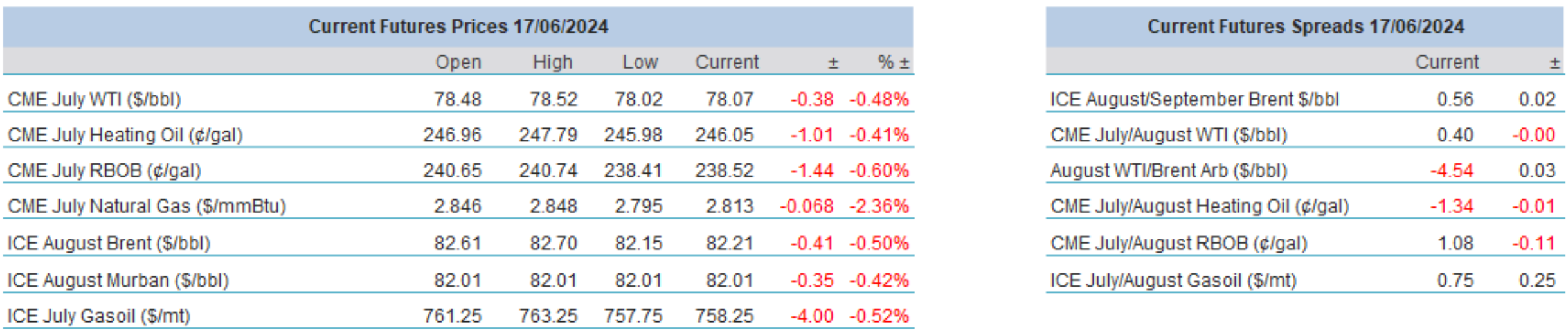1568x333 pixels.
Task: Select the ICE July Gasoil ($/mt) label
Action: pyautogui.click(x=99, y=316)
